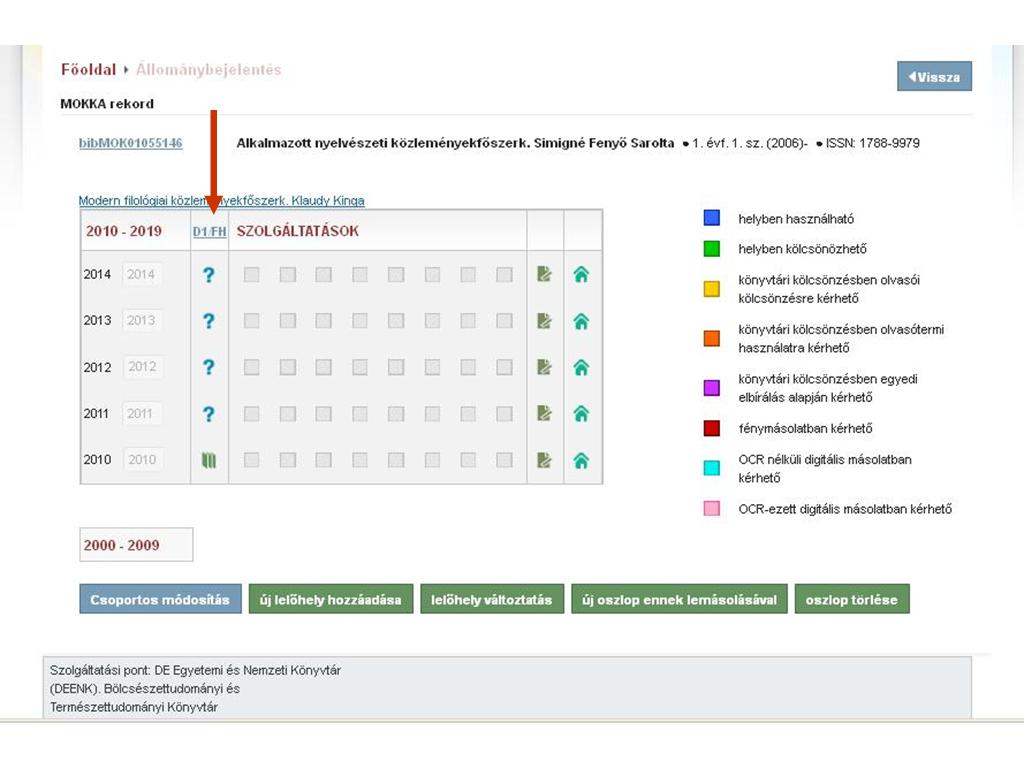The width and height of the screenshot is (1024, 768).
Task: Click the edit note icon in 2014 row
Action: click(x=544, y=274)
